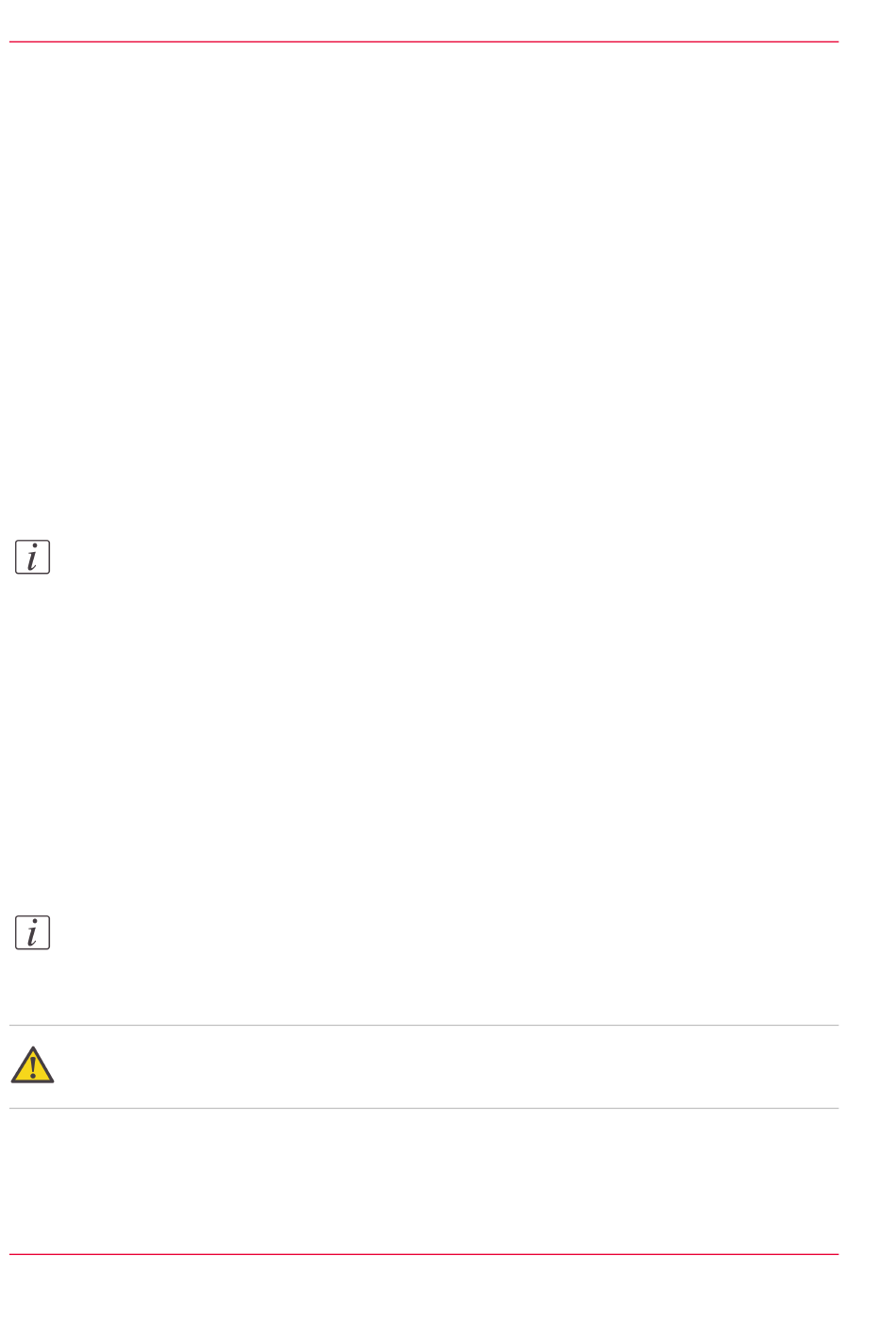Viewport: 896px width, 1323px height.
Task: Click the grey divider above the warning icon
Action: (423, 1025)
